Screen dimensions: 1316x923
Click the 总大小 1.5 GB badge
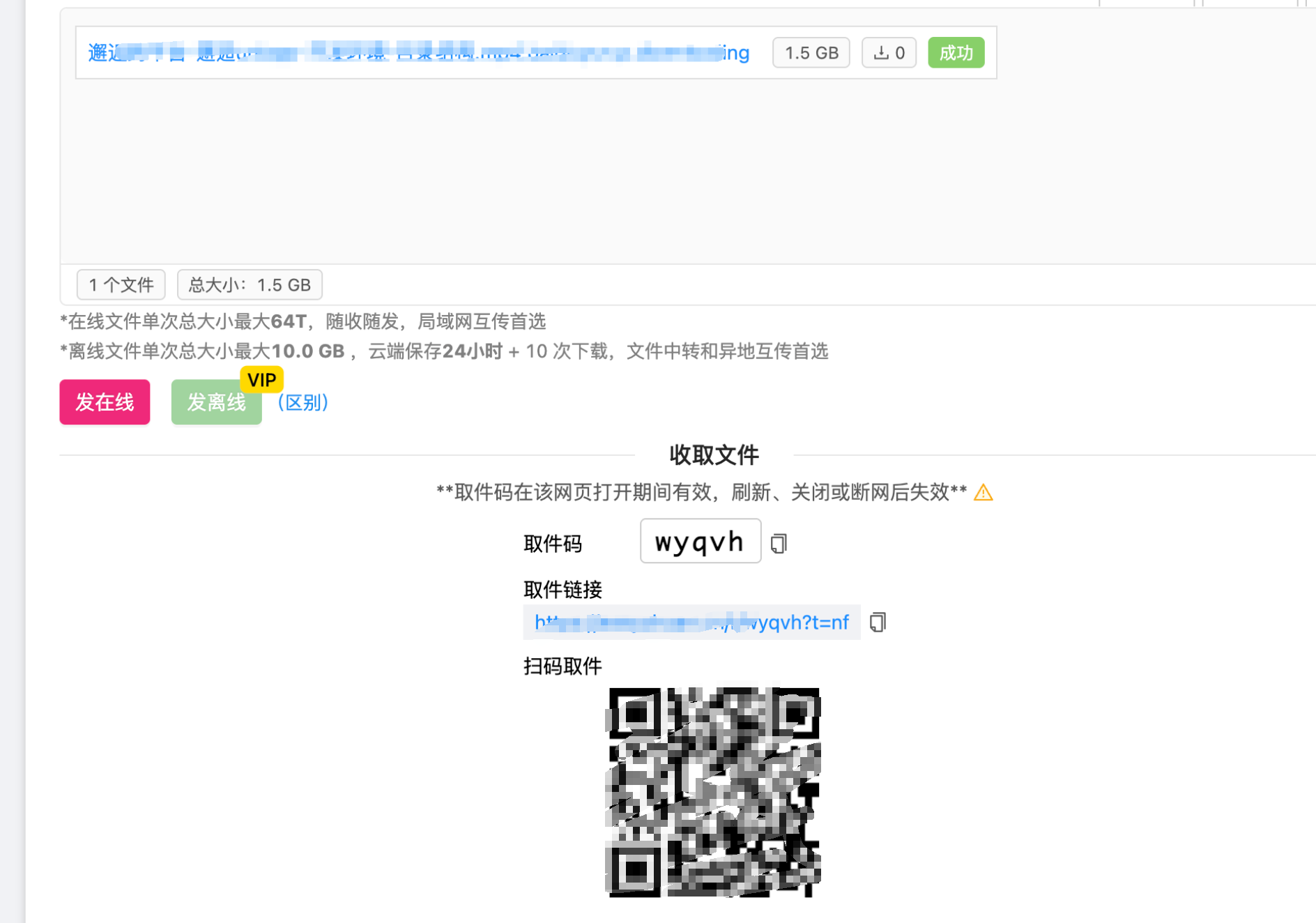tap(250, 284)
